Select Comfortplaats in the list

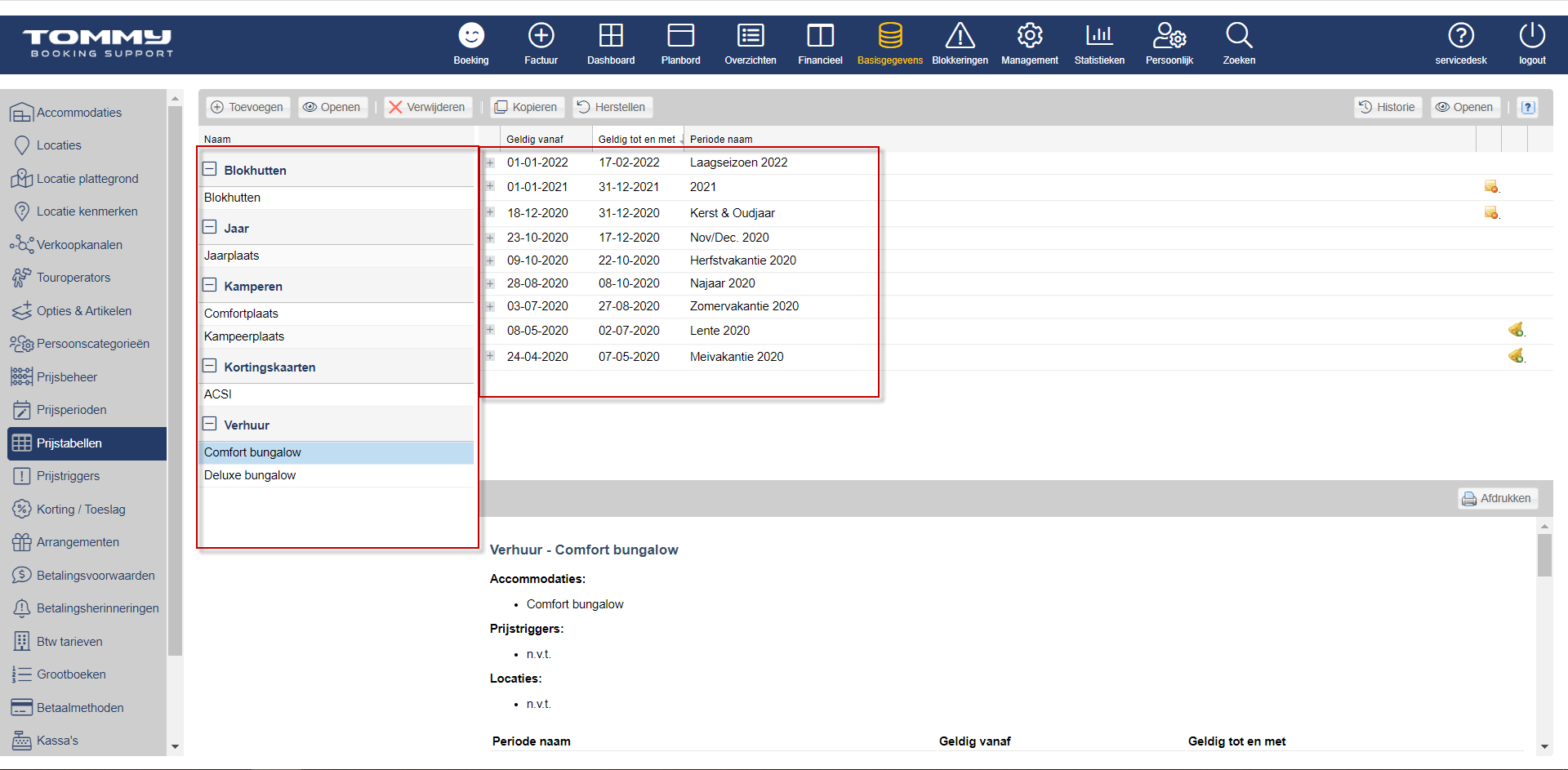click(x=336, y=314)
